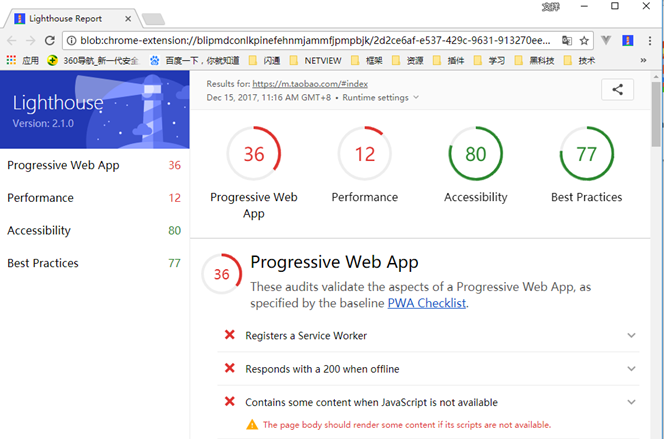Click the Accessibility score gauge 80
Viewport: 664px width, 439px height.
click(476, 153)
